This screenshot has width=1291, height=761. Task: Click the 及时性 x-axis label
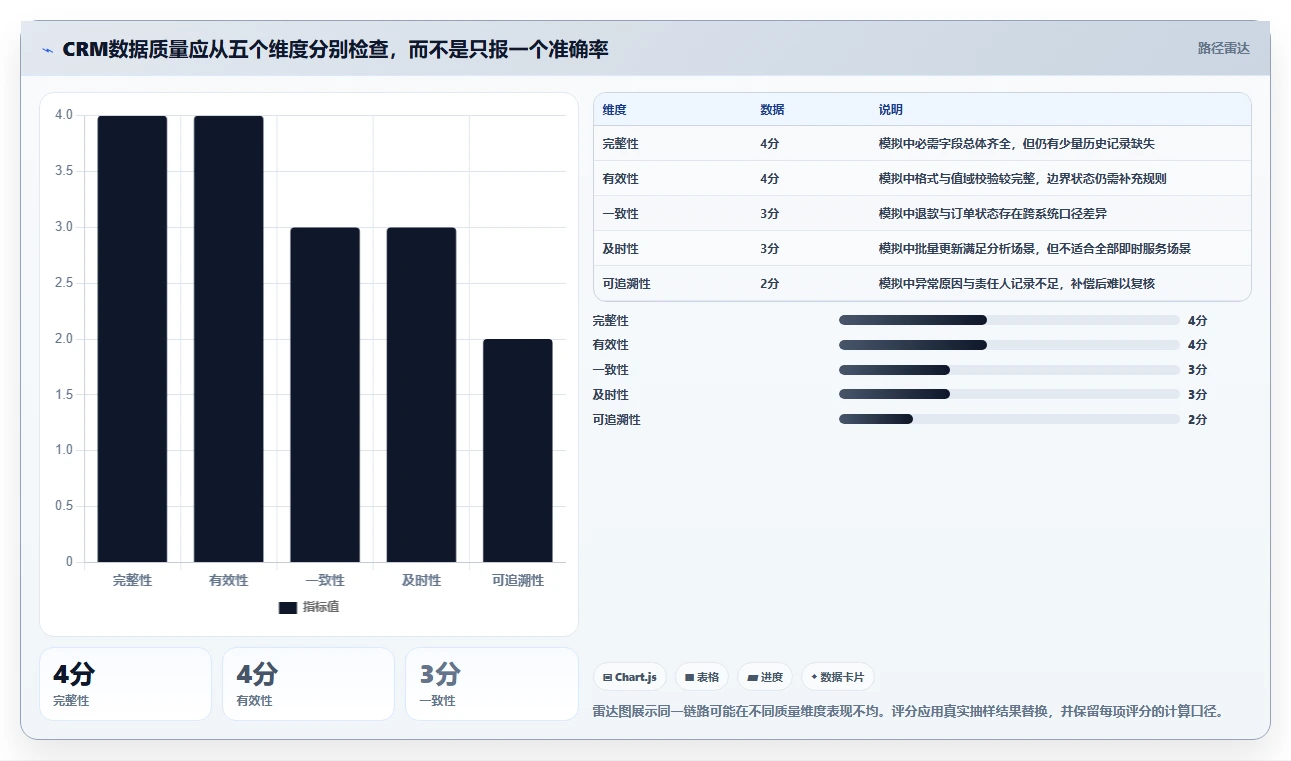click(x=421, y=580)
